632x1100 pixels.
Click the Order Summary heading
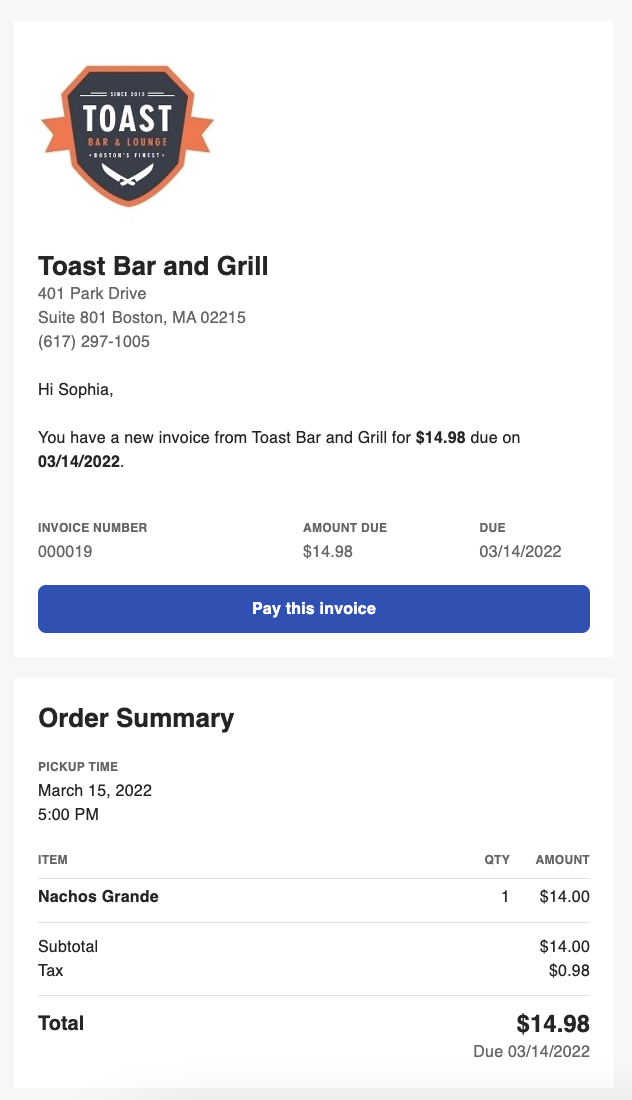point(135,718)
